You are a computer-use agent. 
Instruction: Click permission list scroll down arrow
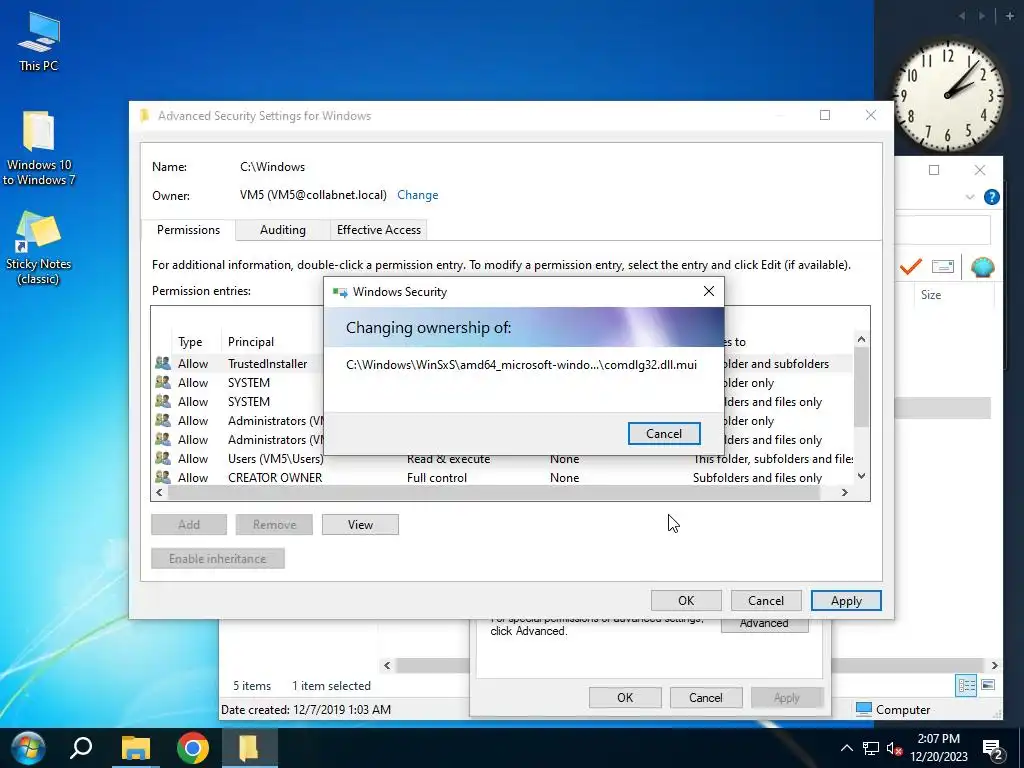[861, 475]
